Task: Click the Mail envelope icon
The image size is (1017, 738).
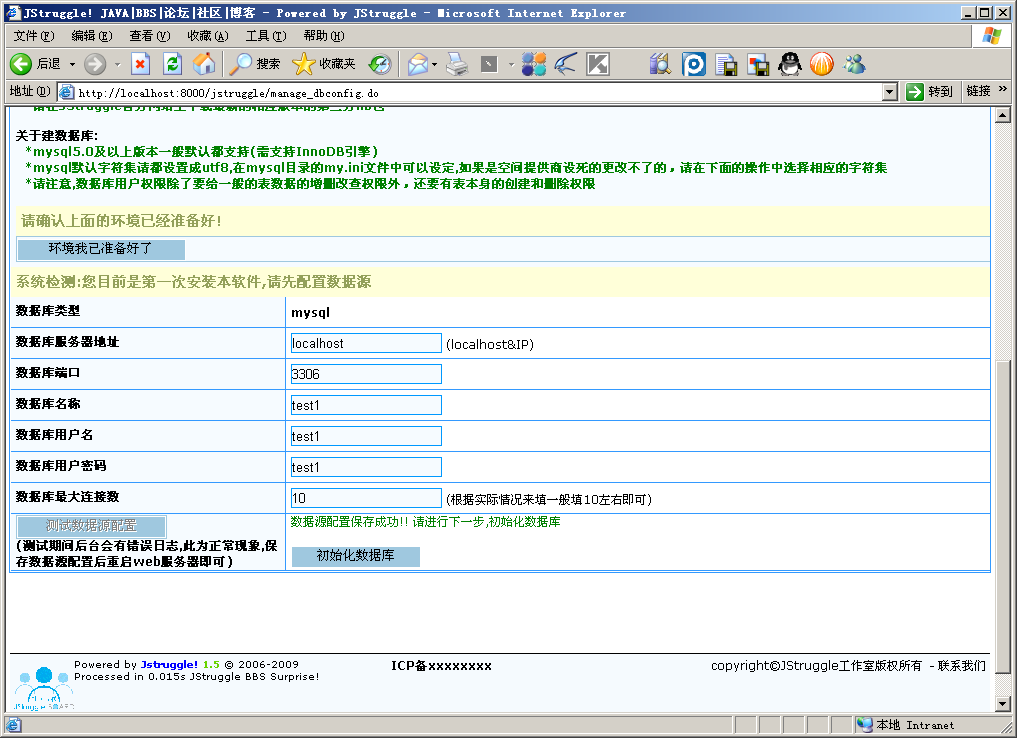Action: pos(418,64)
